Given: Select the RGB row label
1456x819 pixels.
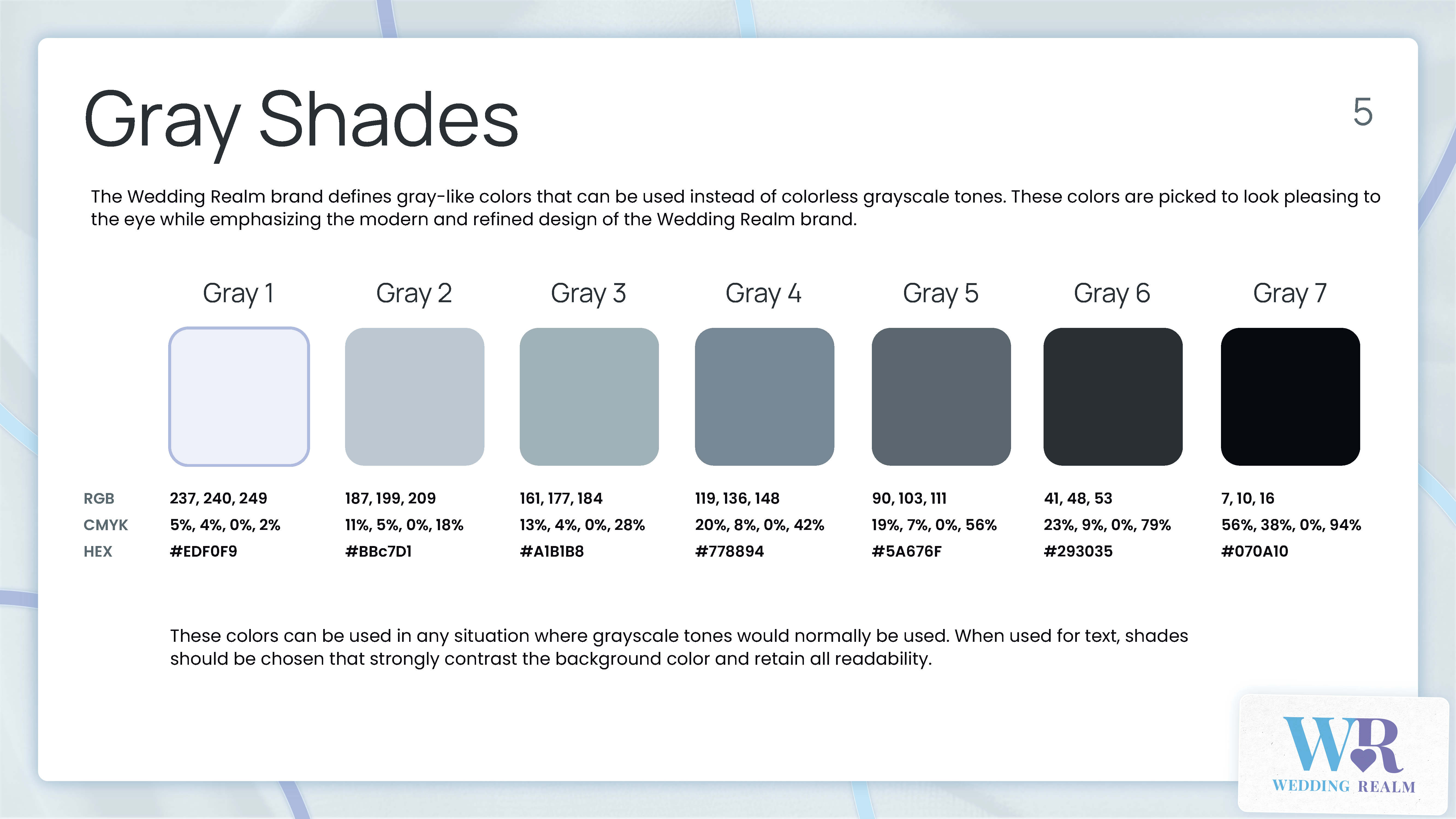Looking at the screenshot, I should (x=99, y=498).
